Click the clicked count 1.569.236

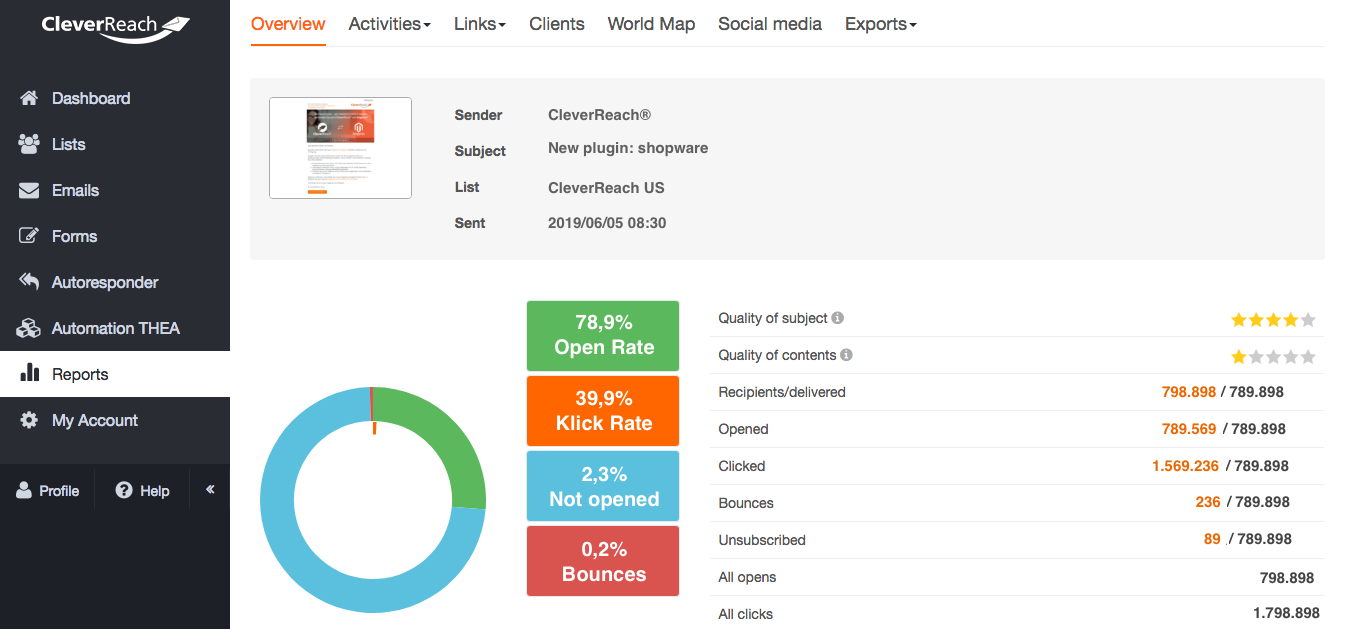1185,466
